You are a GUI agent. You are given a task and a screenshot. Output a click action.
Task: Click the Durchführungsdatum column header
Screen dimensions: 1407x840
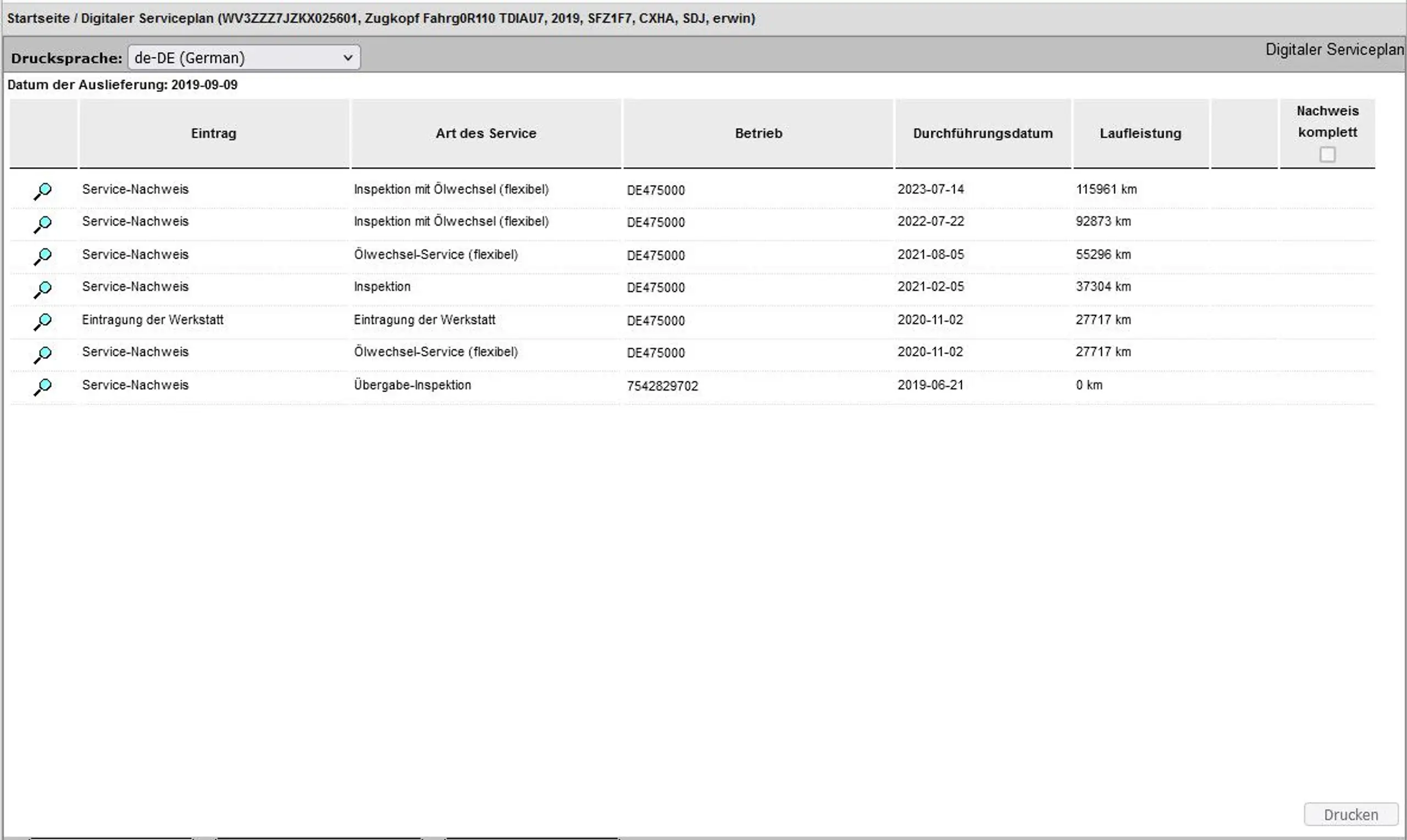(x=983, y=133)
